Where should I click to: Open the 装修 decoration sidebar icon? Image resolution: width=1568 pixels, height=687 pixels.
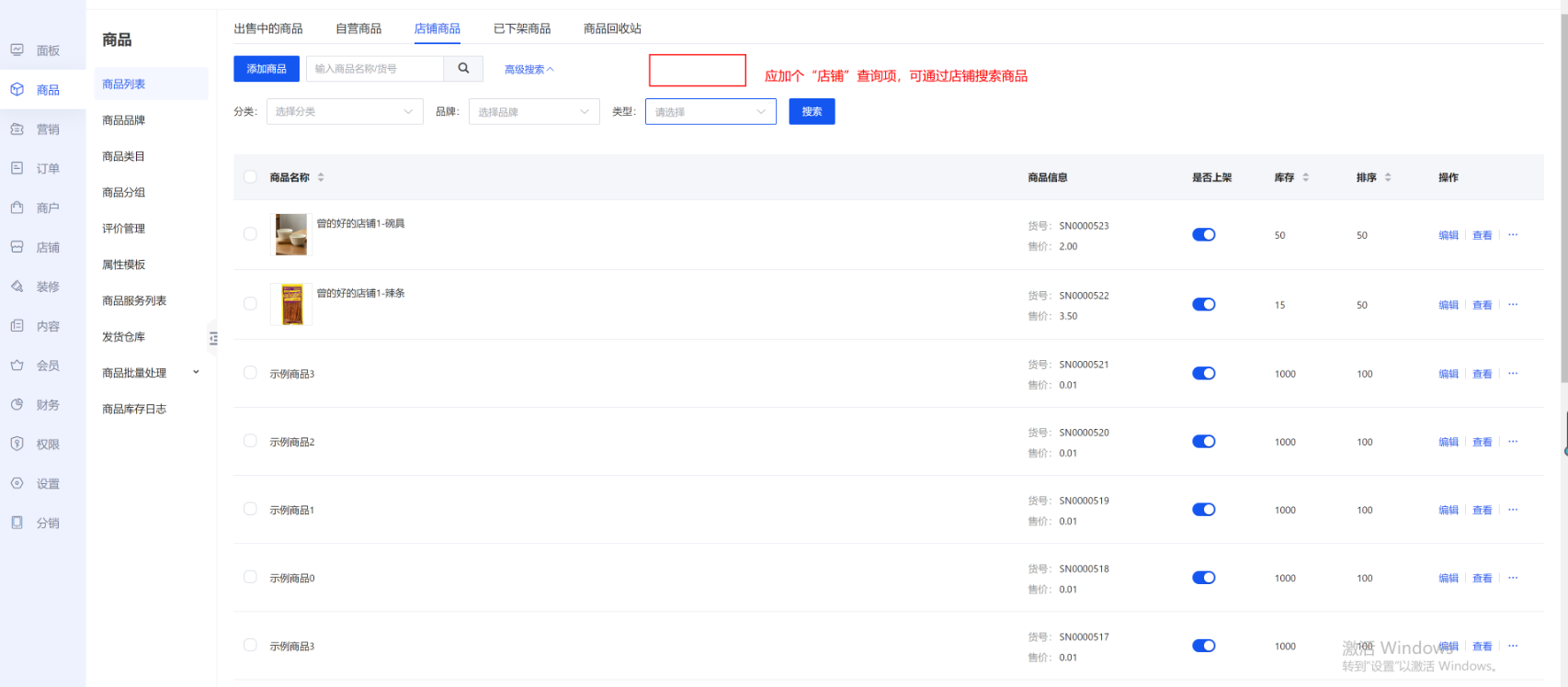(17, 287)
